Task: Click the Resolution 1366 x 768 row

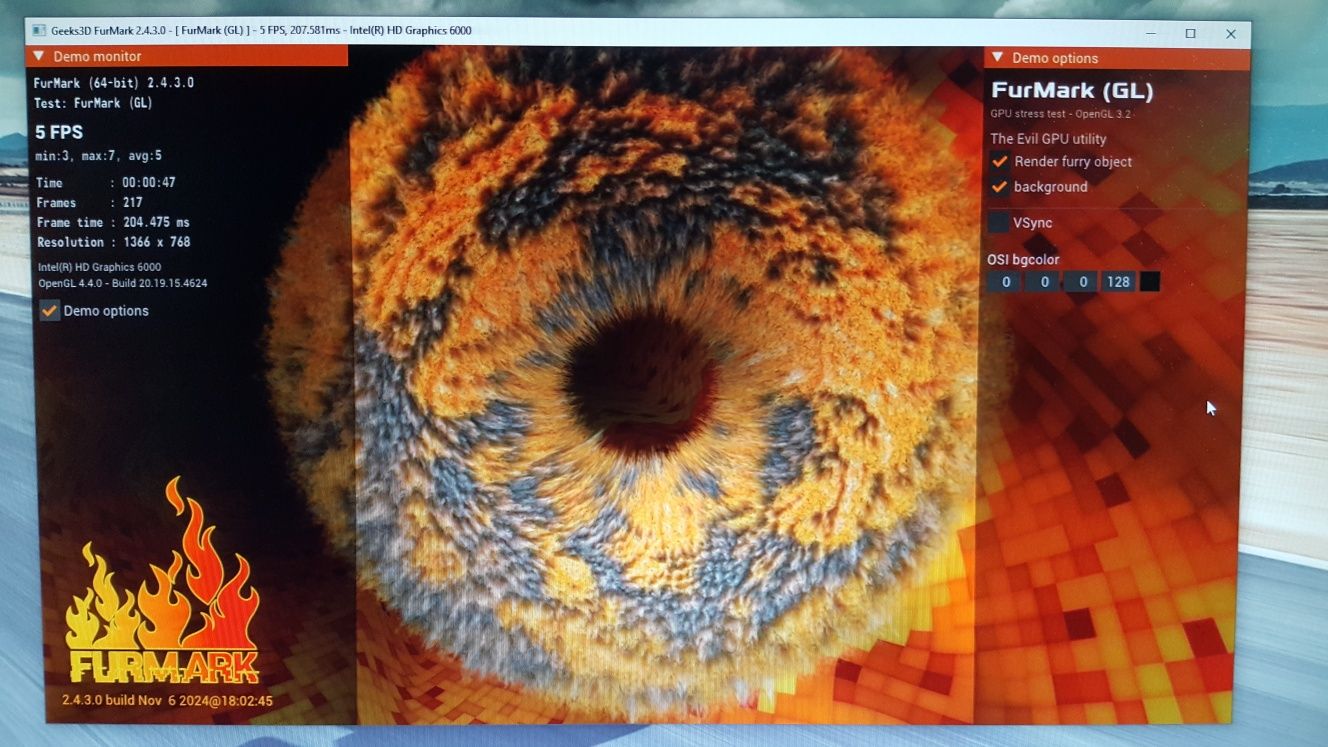Action: [113, 242]
